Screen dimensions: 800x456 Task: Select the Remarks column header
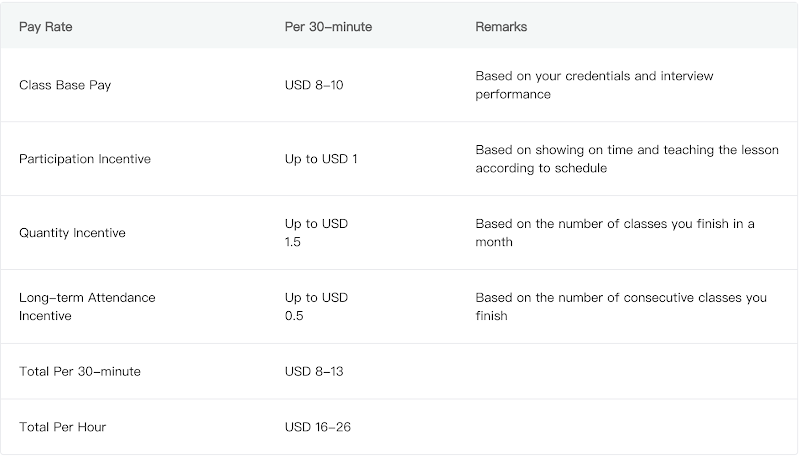pos(501,27)
